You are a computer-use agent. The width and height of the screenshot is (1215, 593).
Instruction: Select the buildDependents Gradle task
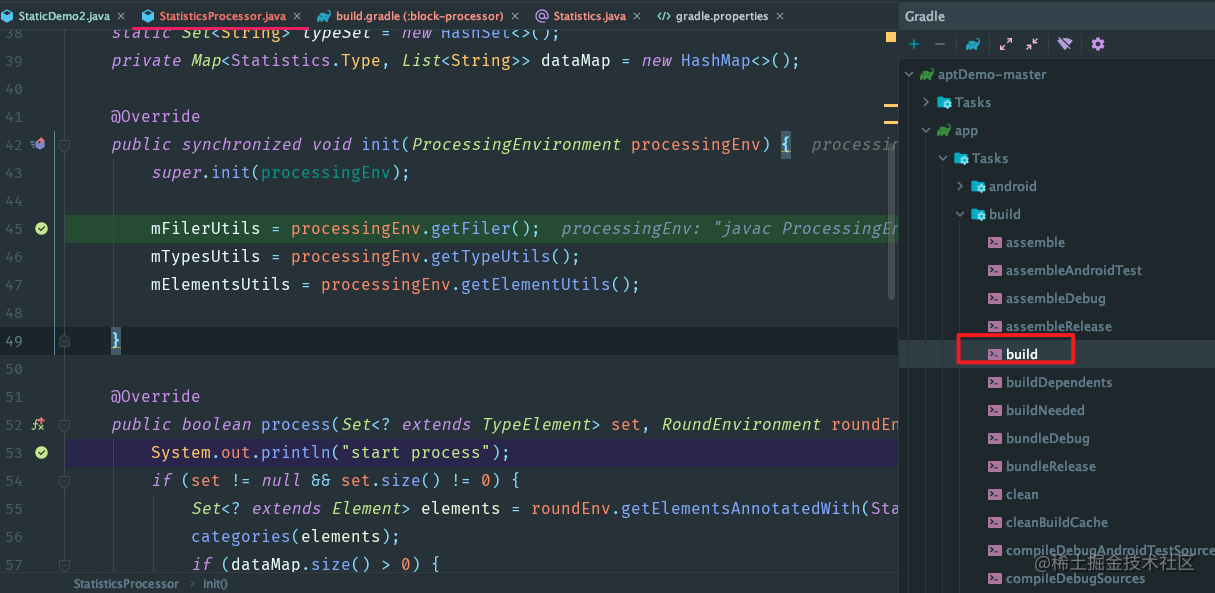1059,382
